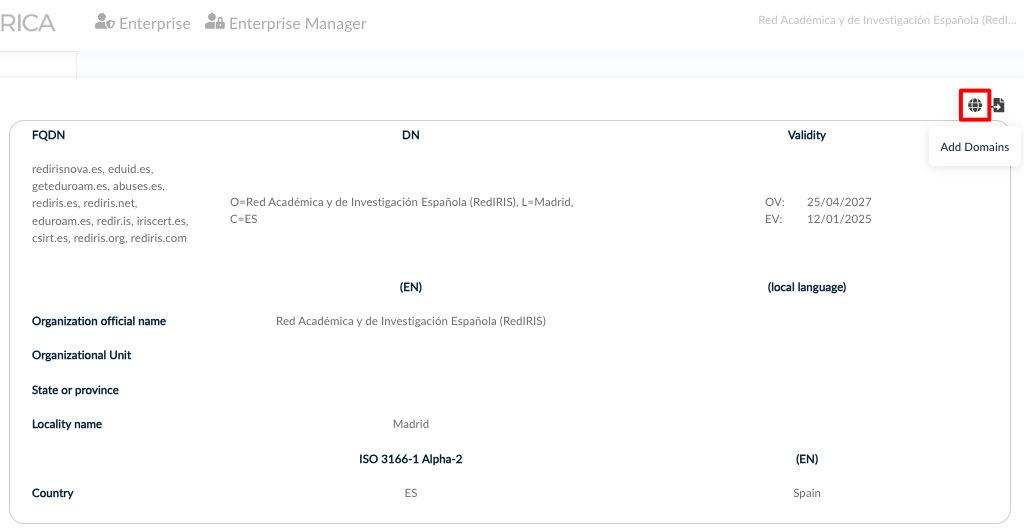Click the RICA logo text
The width and height of the screenshot is (1024, 531).
[x=28, y=23]
